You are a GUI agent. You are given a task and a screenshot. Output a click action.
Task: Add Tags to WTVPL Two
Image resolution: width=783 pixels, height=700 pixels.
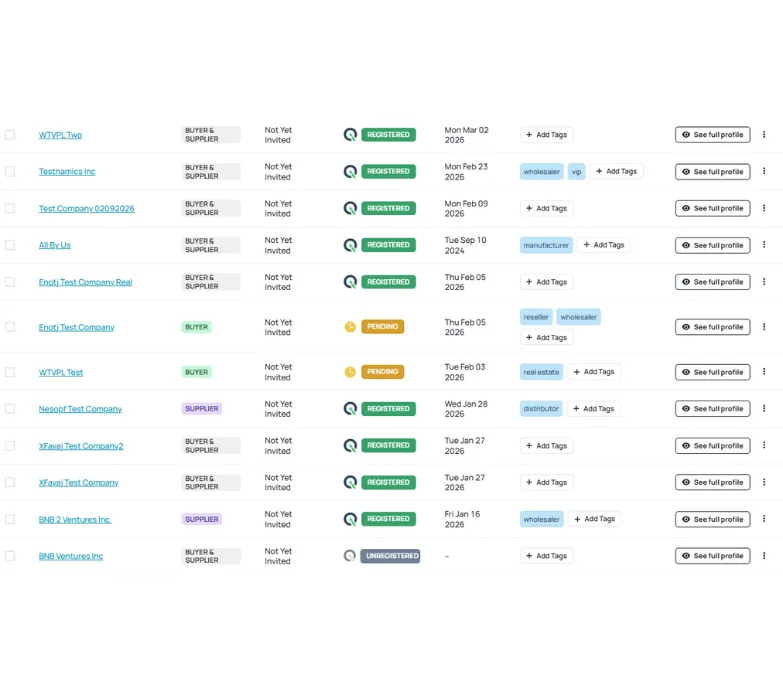[x=547, y=135]
